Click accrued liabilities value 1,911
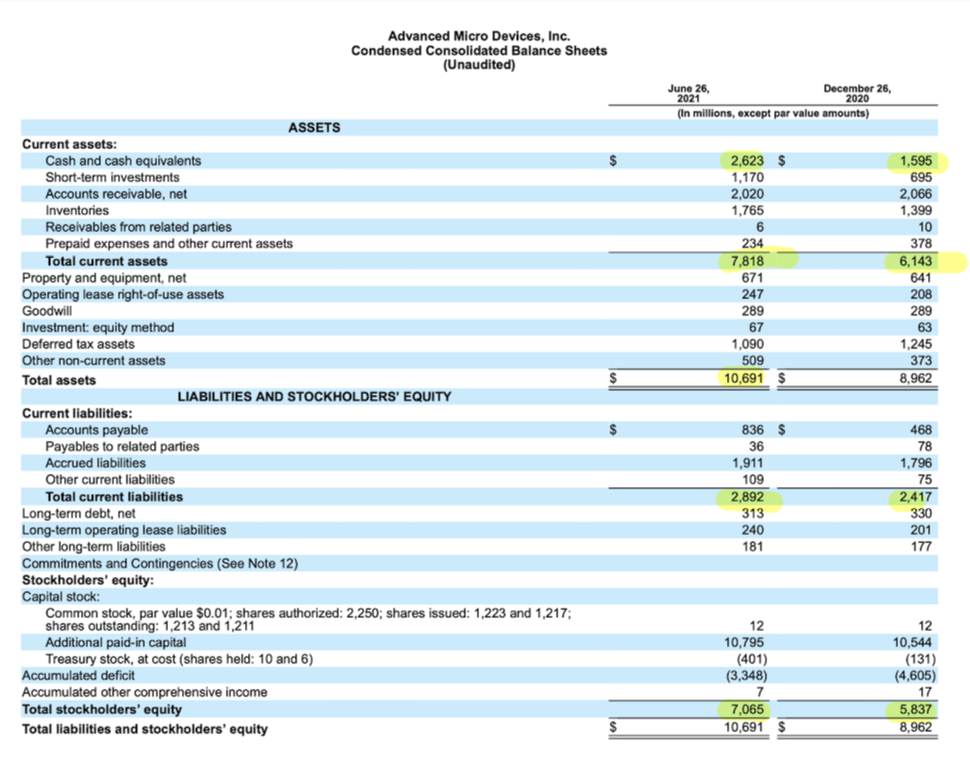 coord(747,463)
